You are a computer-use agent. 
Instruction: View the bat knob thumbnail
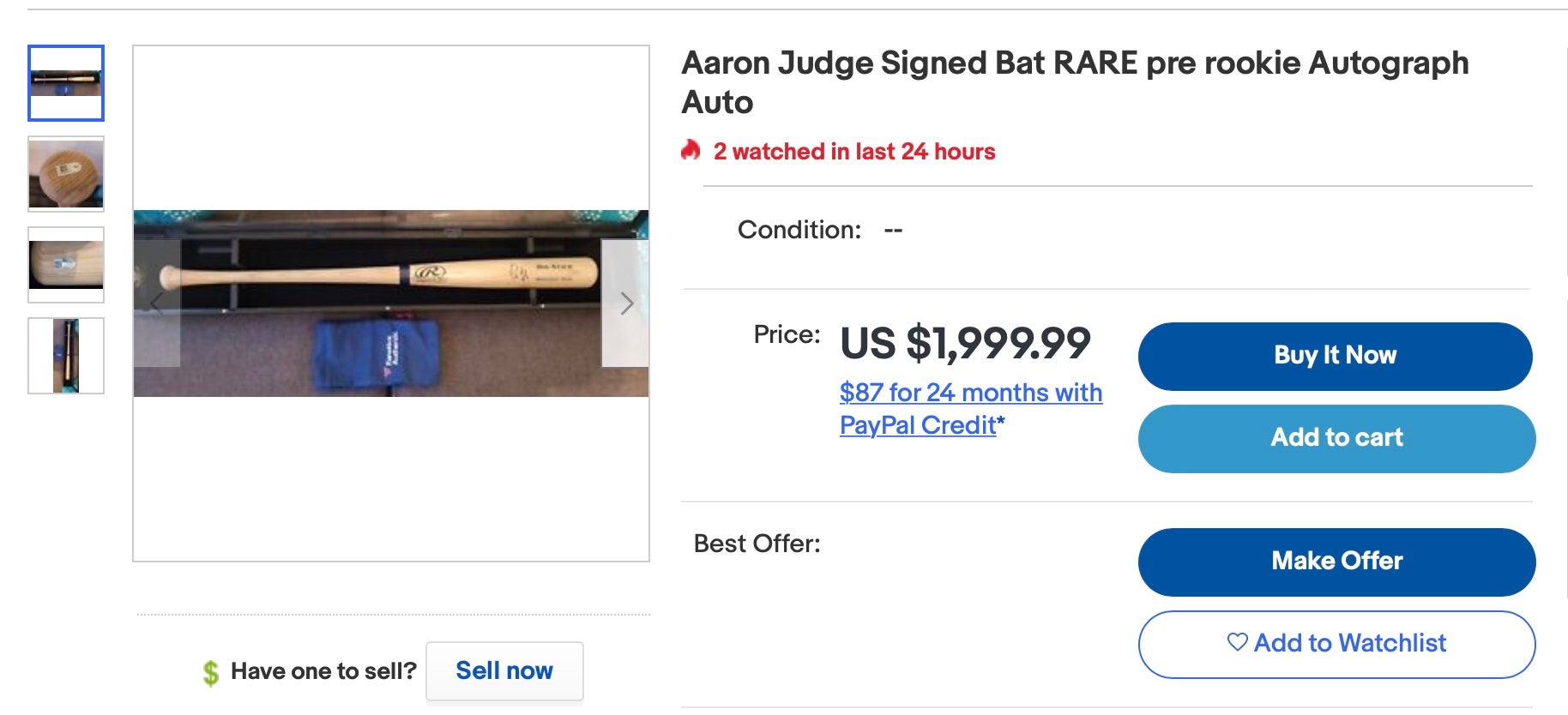[x=66, y=174]
